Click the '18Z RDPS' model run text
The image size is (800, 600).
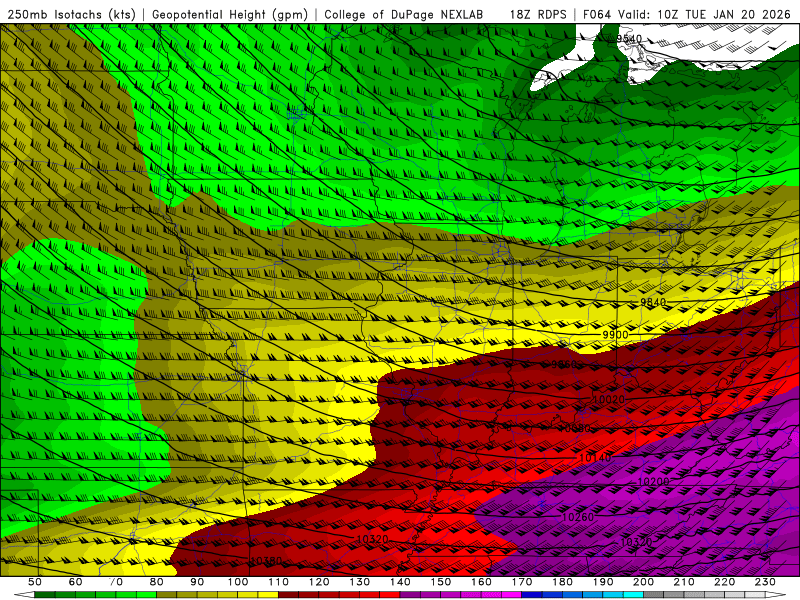pyautogui.click(x=538, y=14)
